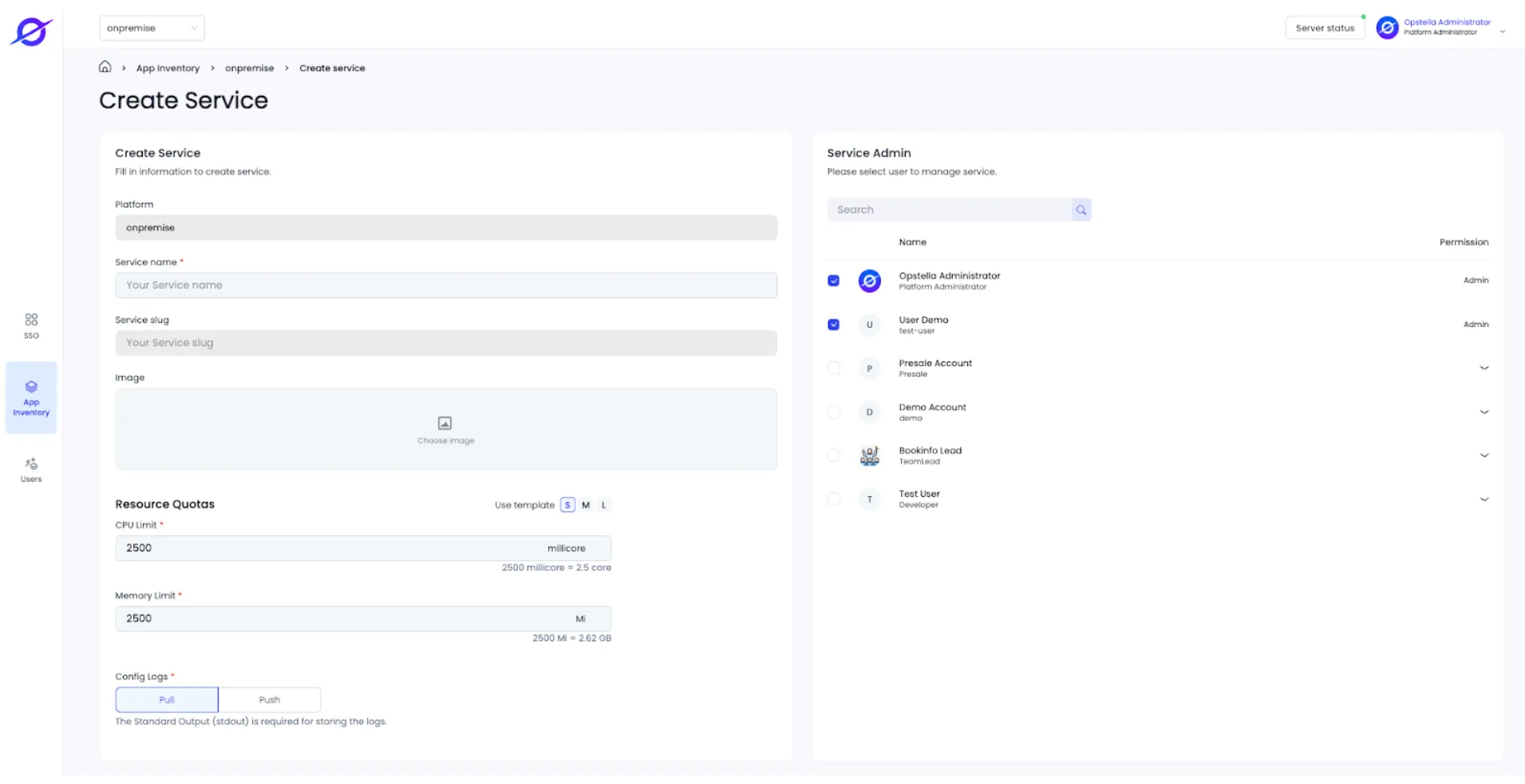The width and height of the screenshot is (1525, 784).
Task: Open App Inventory breadcrumb link
Action: pos(168,68)
